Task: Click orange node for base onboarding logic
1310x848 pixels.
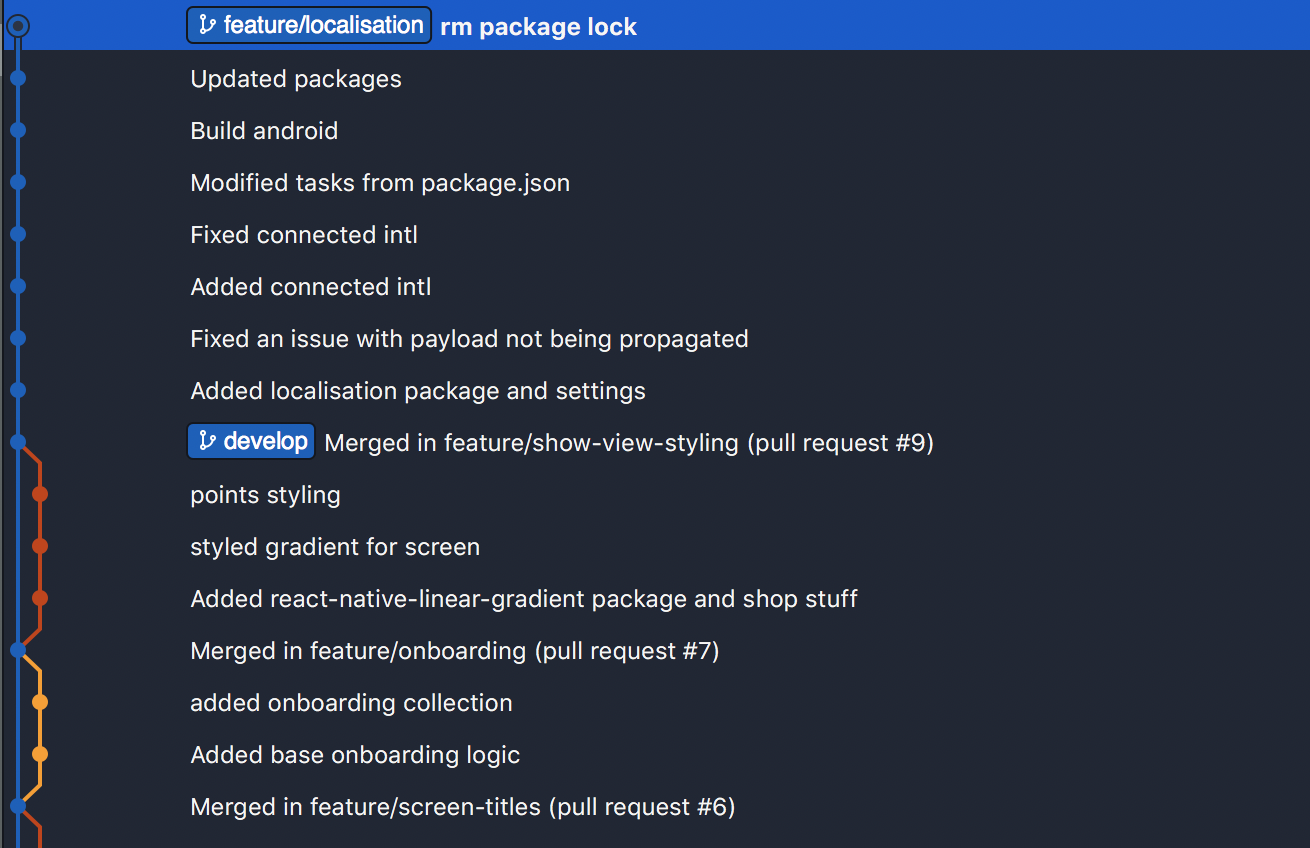Action: 40,754
